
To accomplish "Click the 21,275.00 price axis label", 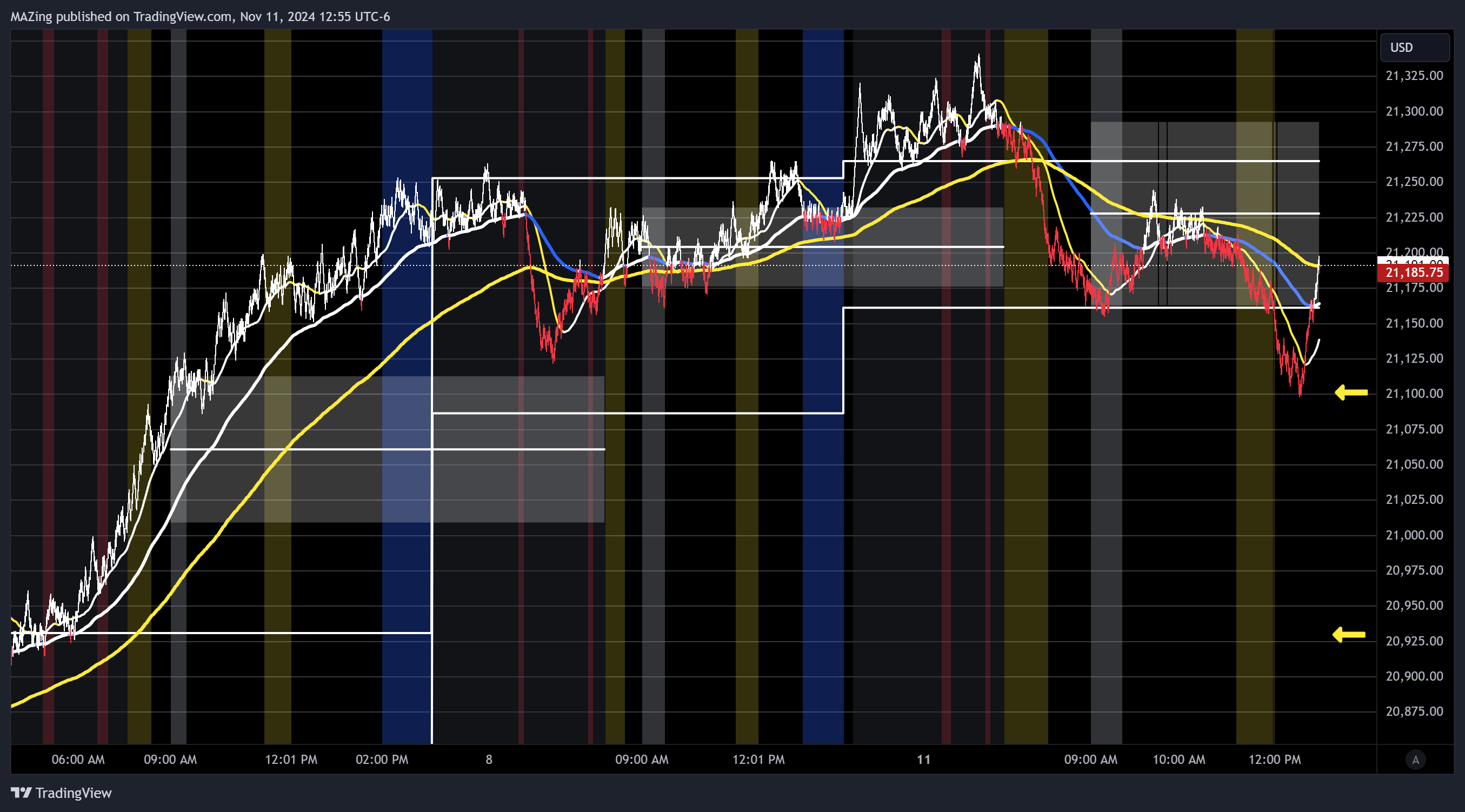I will pos(1414,146).
